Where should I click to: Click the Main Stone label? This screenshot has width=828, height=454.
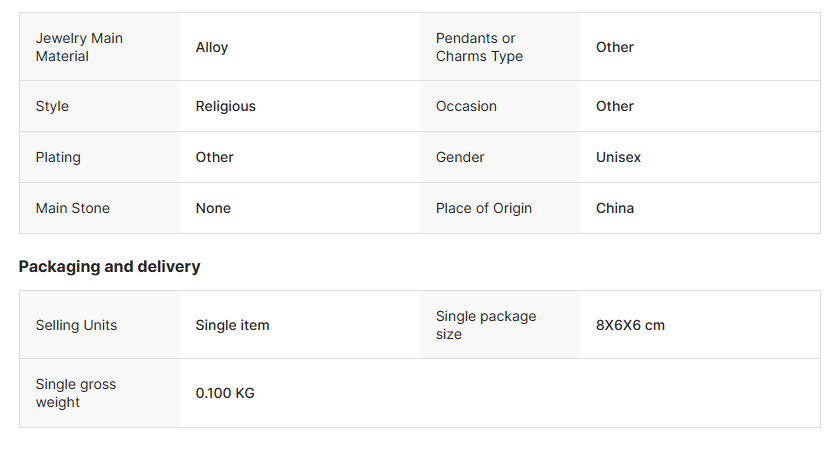pos(72,208)
